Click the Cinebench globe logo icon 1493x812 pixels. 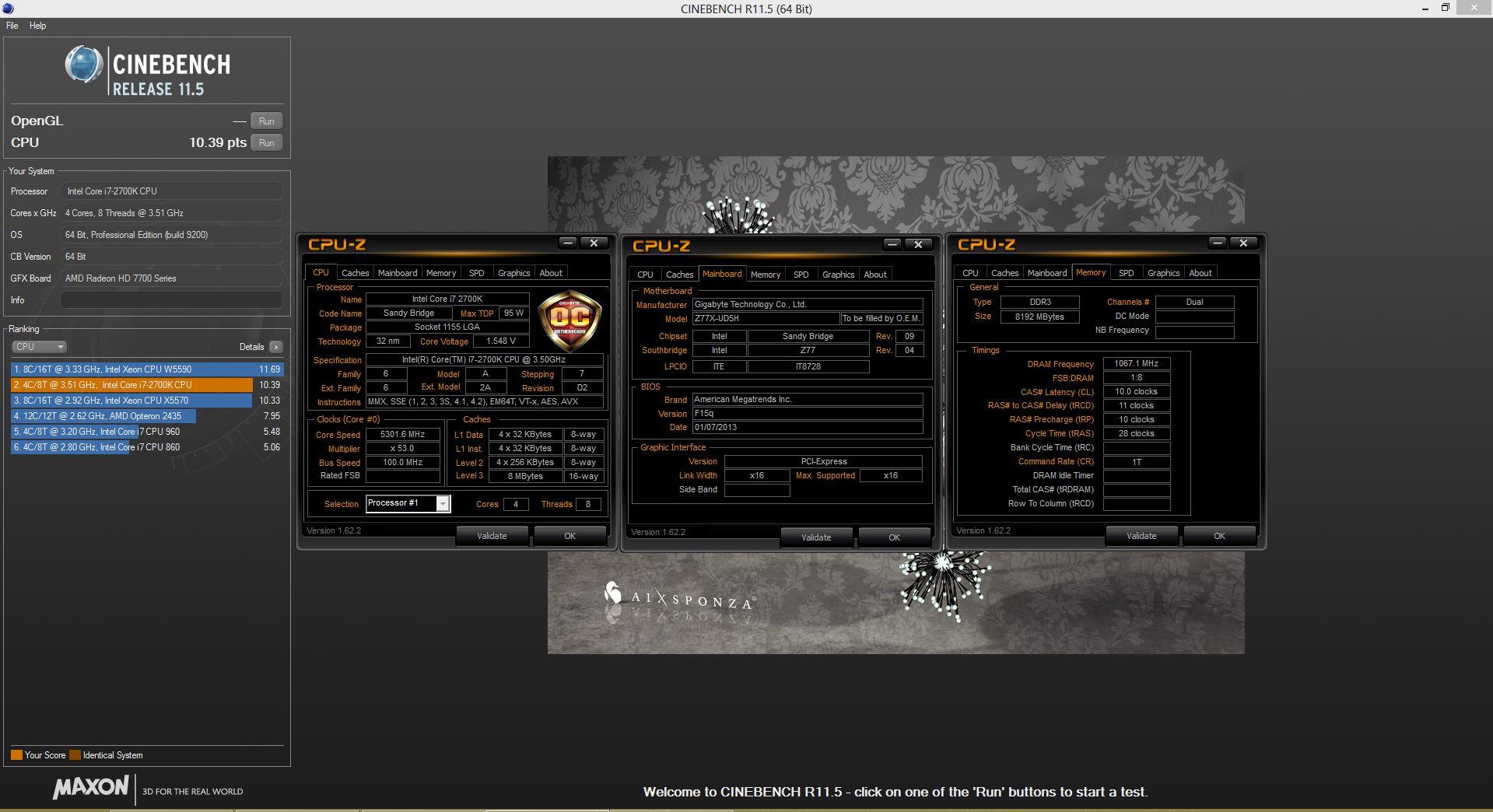point(83,65)
